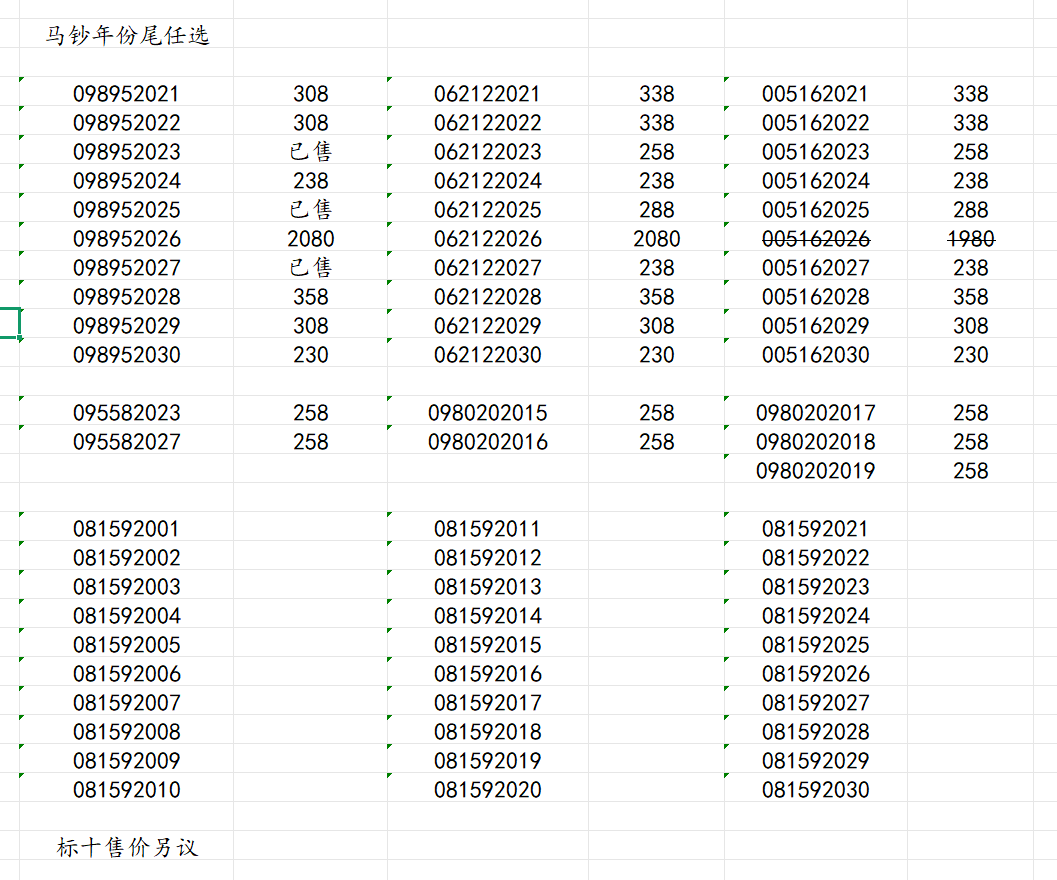This screenshot has height=880, width=1057.
Task: Select the green-outlined active cell at left edge
Action: [9, 324]
